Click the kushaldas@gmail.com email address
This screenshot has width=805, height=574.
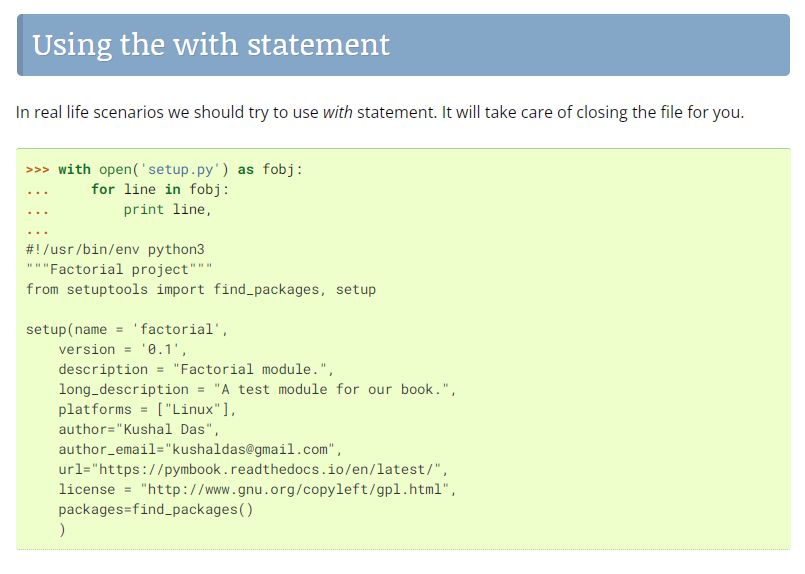coord(253,449)
